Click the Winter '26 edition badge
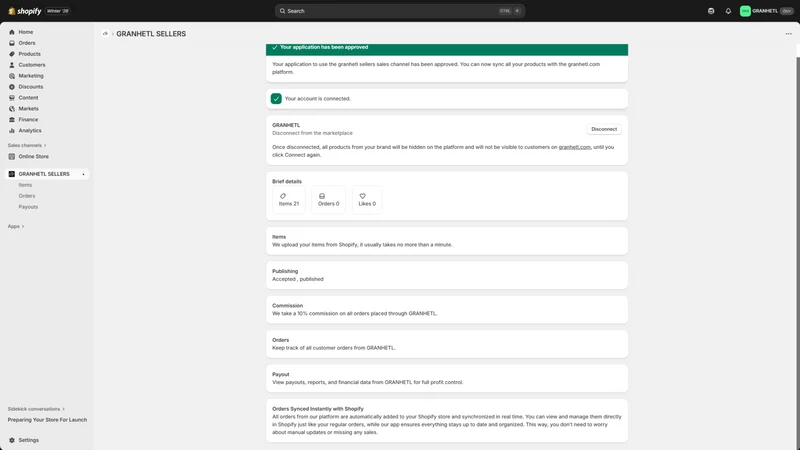 (x=58, y=11)
